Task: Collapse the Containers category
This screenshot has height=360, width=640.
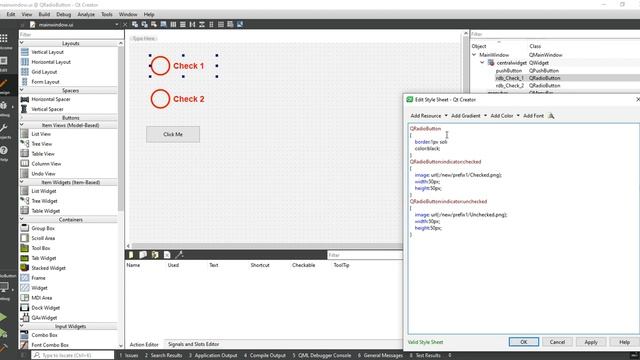Action: (x=22, y=219)
